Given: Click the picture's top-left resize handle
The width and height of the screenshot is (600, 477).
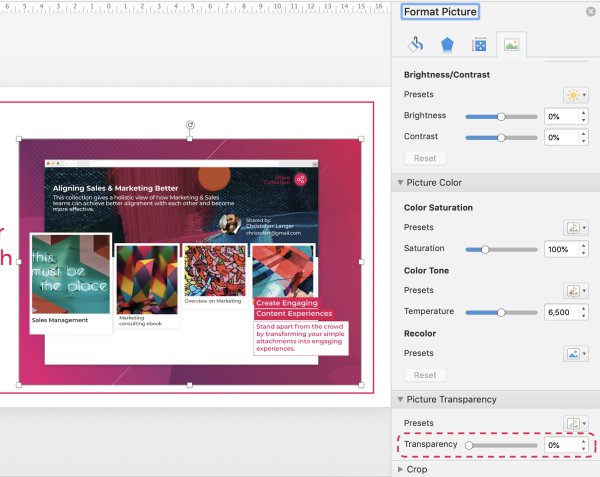Looking at the screenshot, I should coord(19,139).
